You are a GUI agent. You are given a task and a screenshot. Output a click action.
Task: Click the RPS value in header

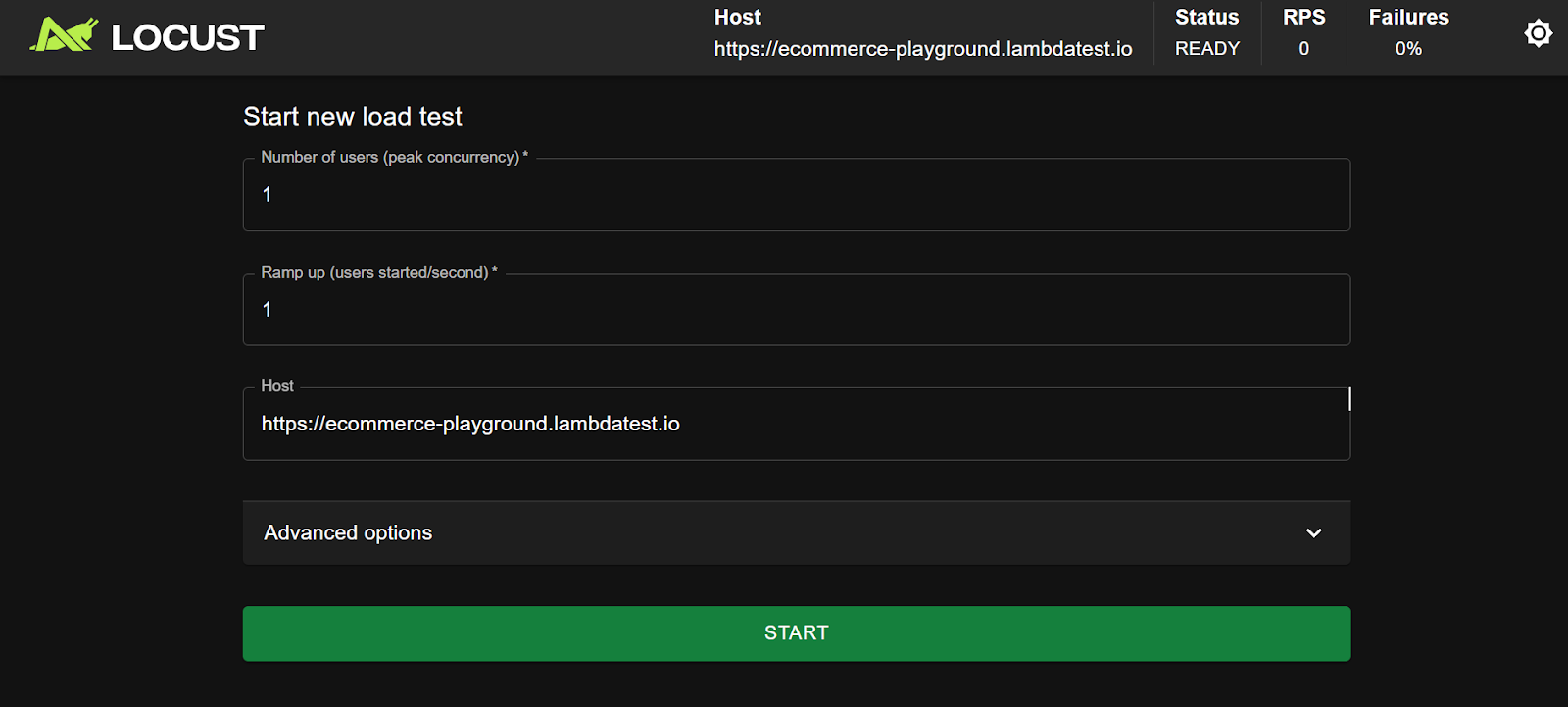click(x=1303, y=49)
